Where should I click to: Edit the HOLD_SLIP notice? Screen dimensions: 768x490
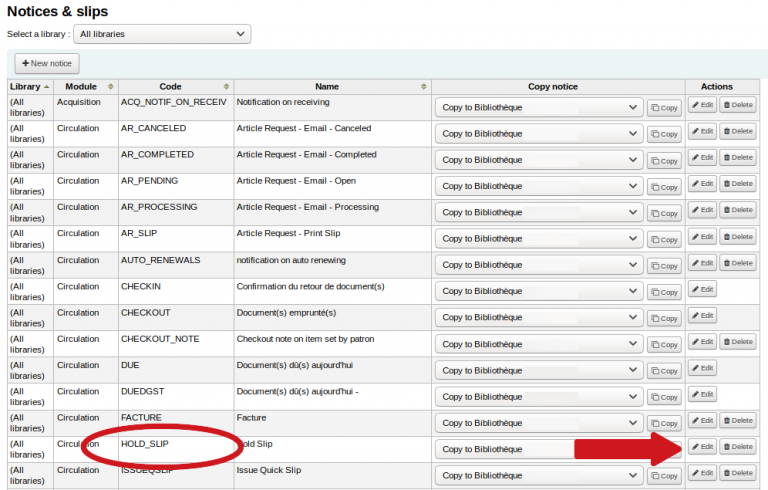pos(702,447)
